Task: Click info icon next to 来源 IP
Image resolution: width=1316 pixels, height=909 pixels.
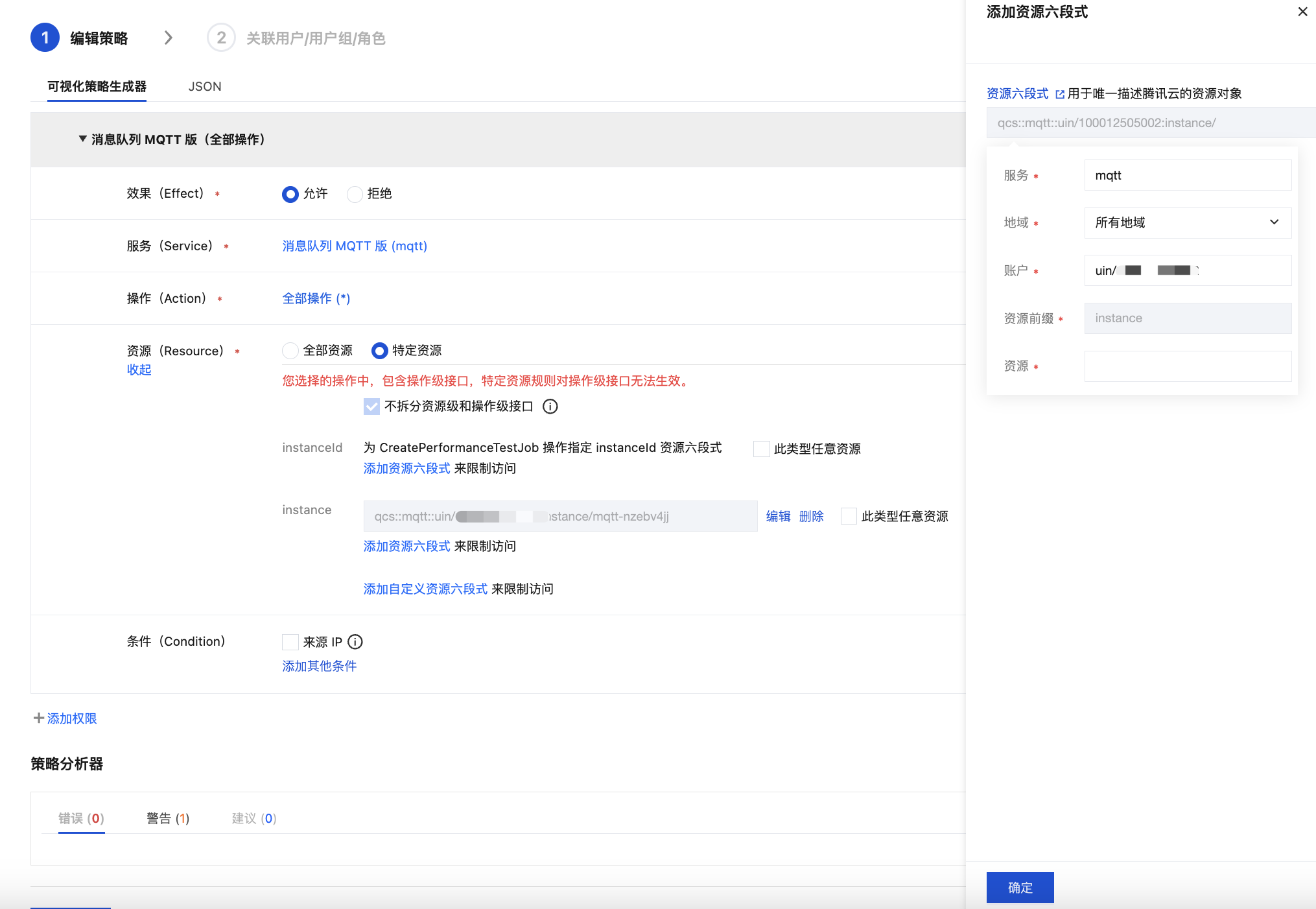Action: (x=355, y=642)
